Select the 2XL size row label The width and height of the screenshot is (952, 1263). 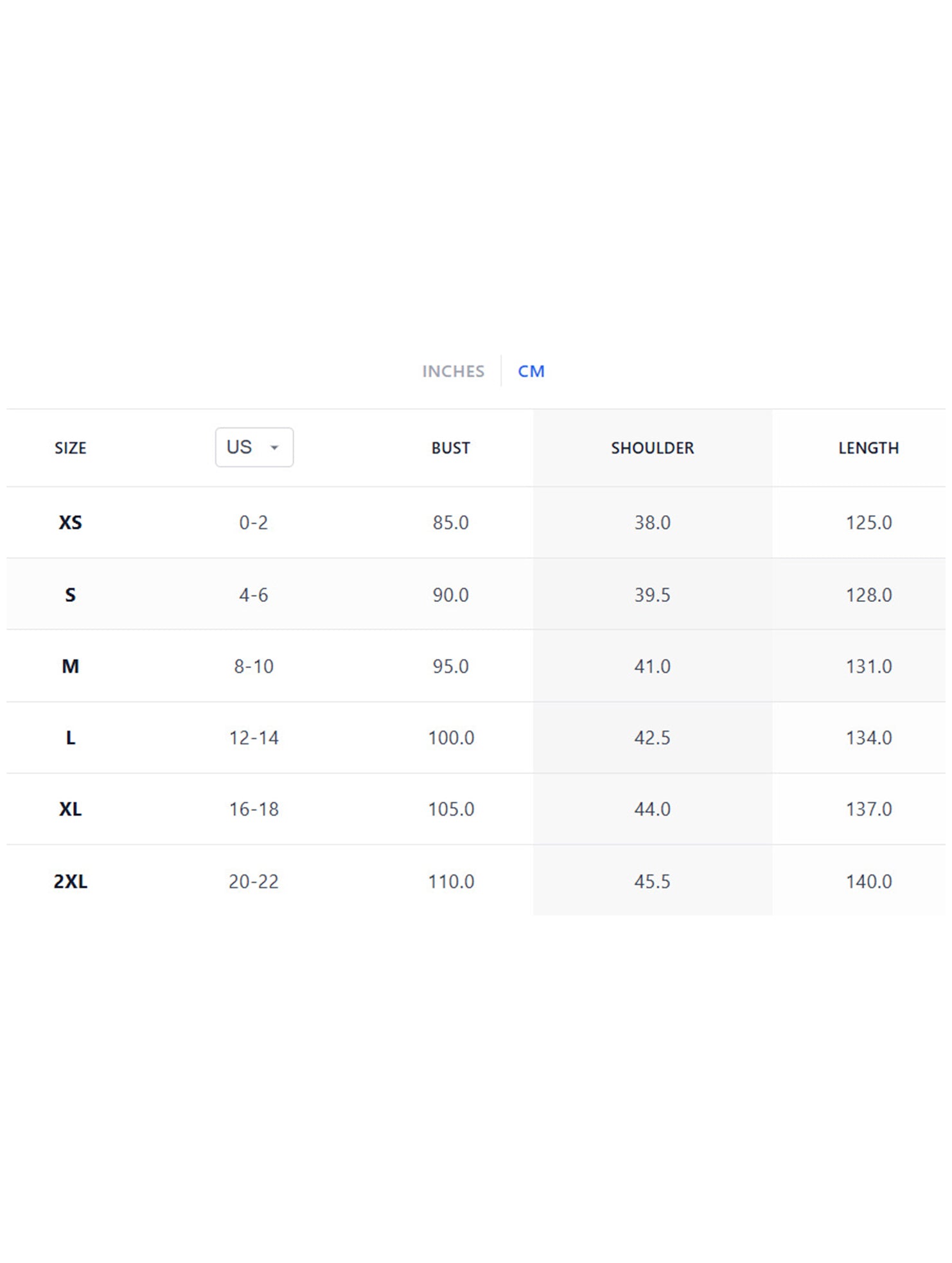point(70,881)
